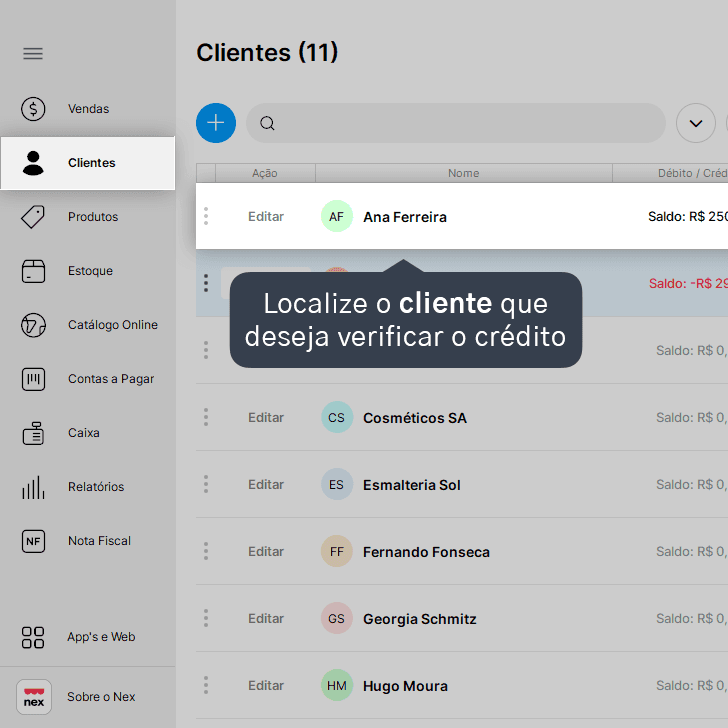The height and width of the screenshot is (728, 728).
Task: Click the Catálogo Online icon
Action: pos(33,325)
